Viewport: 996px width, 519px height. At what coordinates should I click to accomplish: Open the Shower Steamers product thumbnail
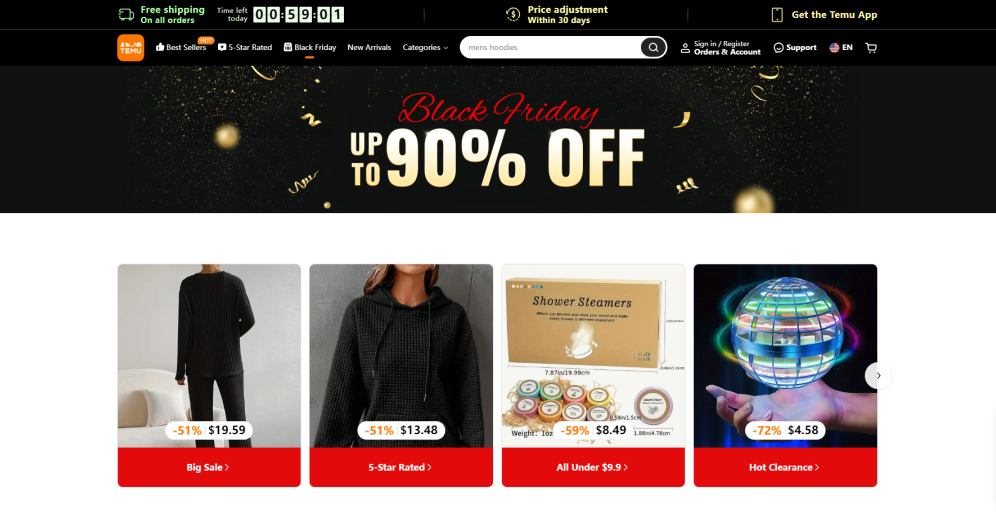pyautogui.click(x=593, y=356)
